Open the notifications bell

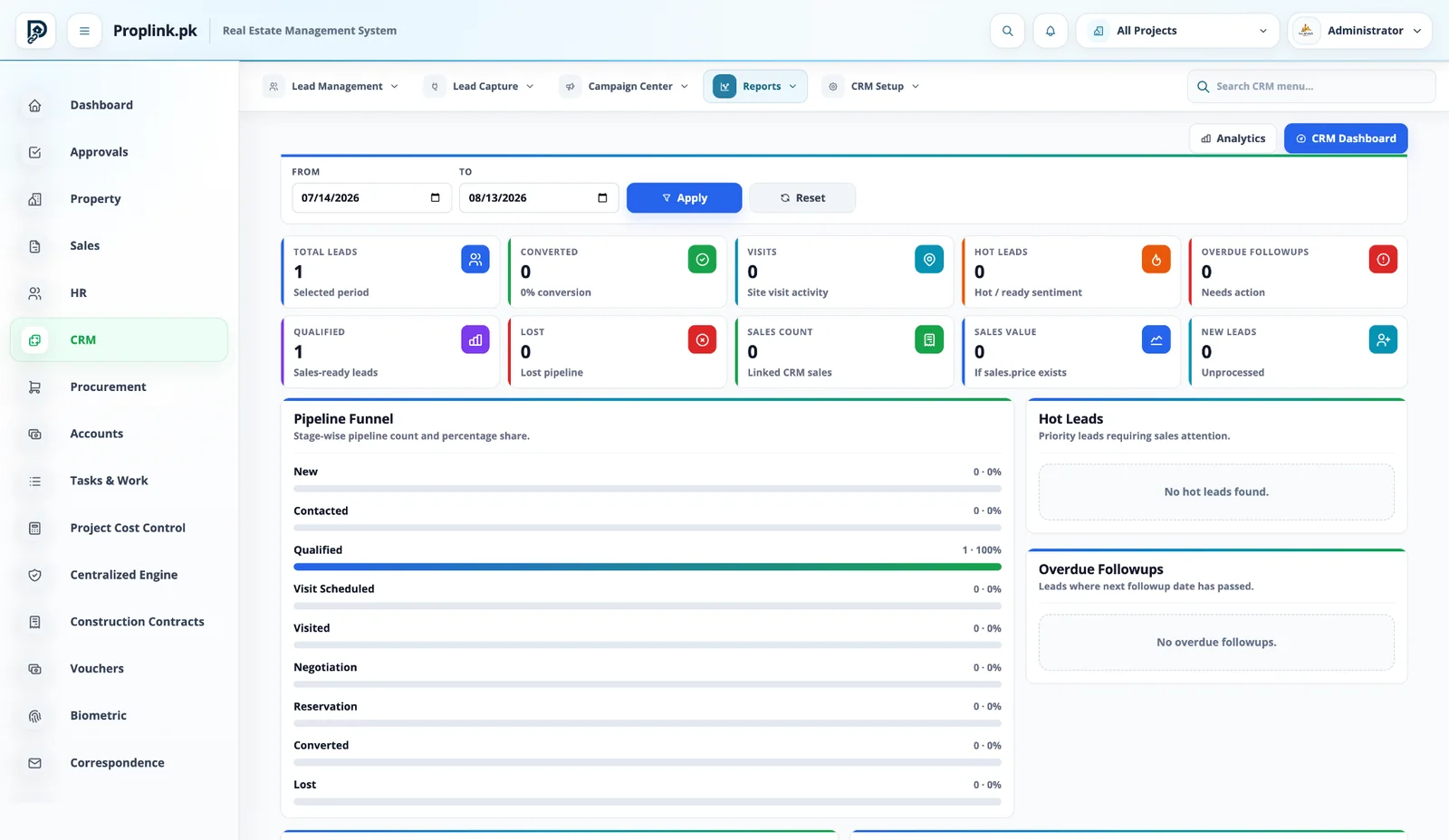pyautogui.click(x=1051, y=31)
